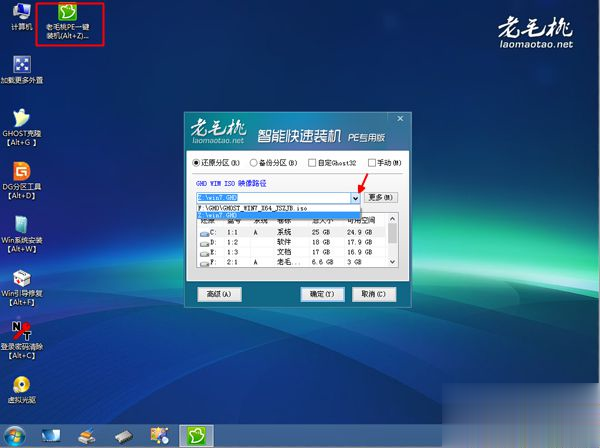Launch the GHOST克隆 desktop shortcut
This screenshot has width=600, height=448.
[20, 122]
